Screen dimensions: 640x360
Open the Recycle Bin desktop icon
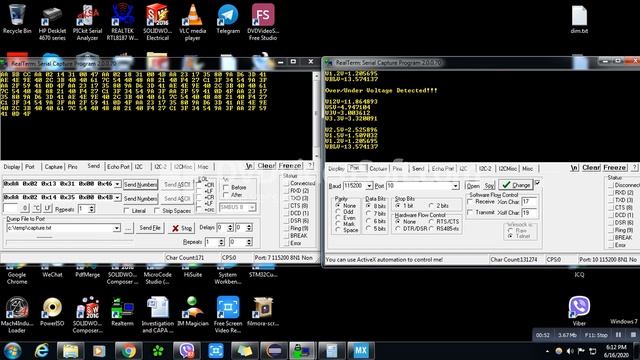17,20
